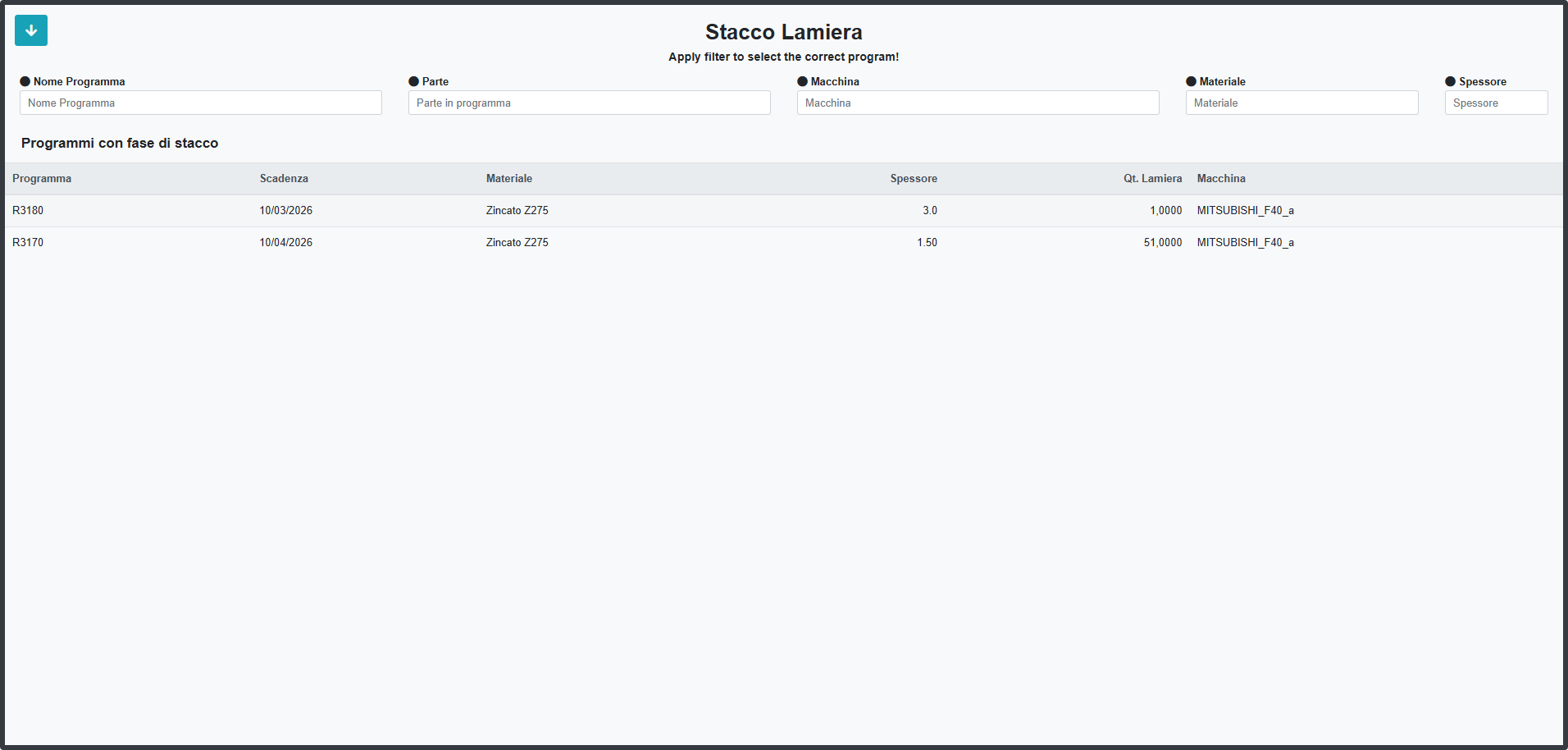Sort by the Programma column header
This screenshot has height=750, width=1568.
click(42, 178)
